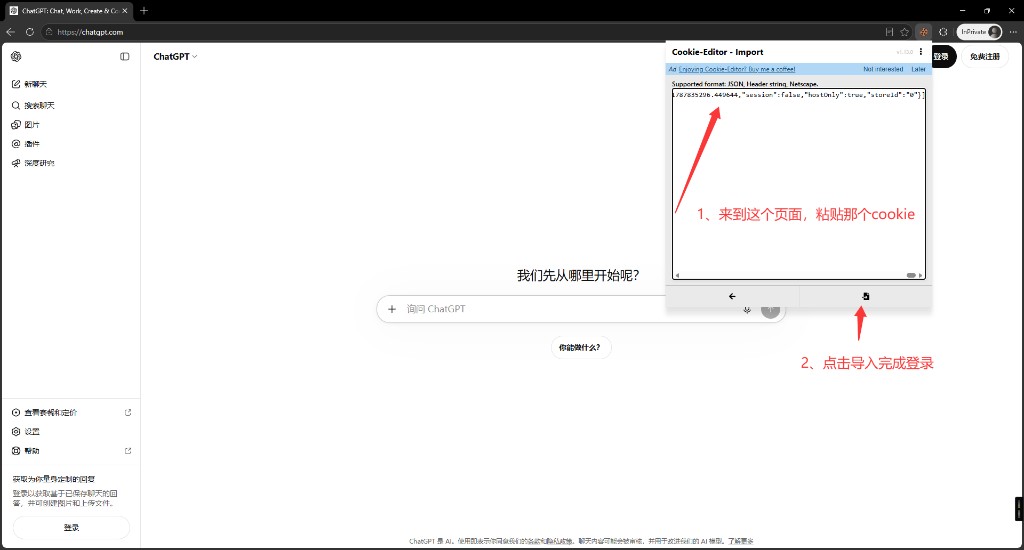Open the browser three-dot settings menu

(x=1014, y=31)
